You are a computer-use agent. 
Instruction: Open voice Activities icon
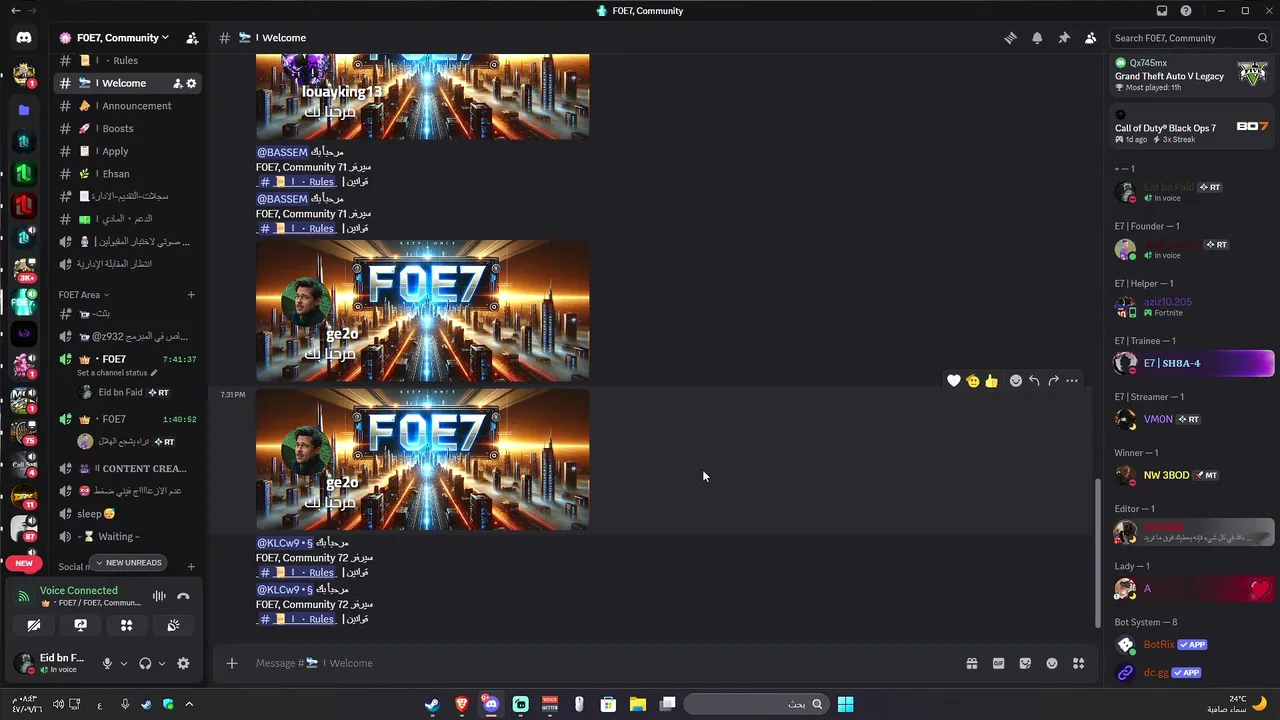[127, 625]
